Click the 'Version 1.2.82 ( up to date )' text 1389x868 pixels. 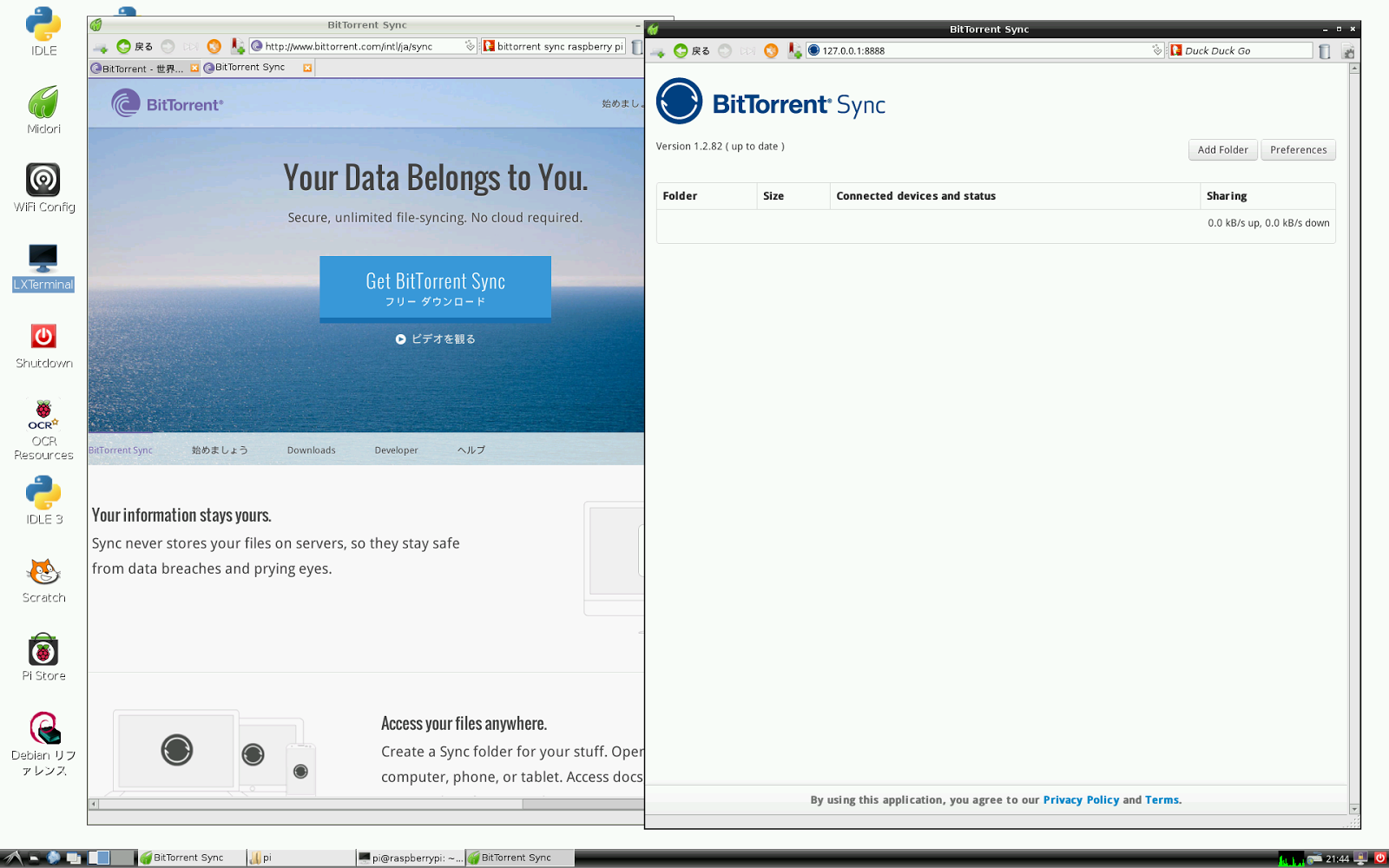[720, 147]
